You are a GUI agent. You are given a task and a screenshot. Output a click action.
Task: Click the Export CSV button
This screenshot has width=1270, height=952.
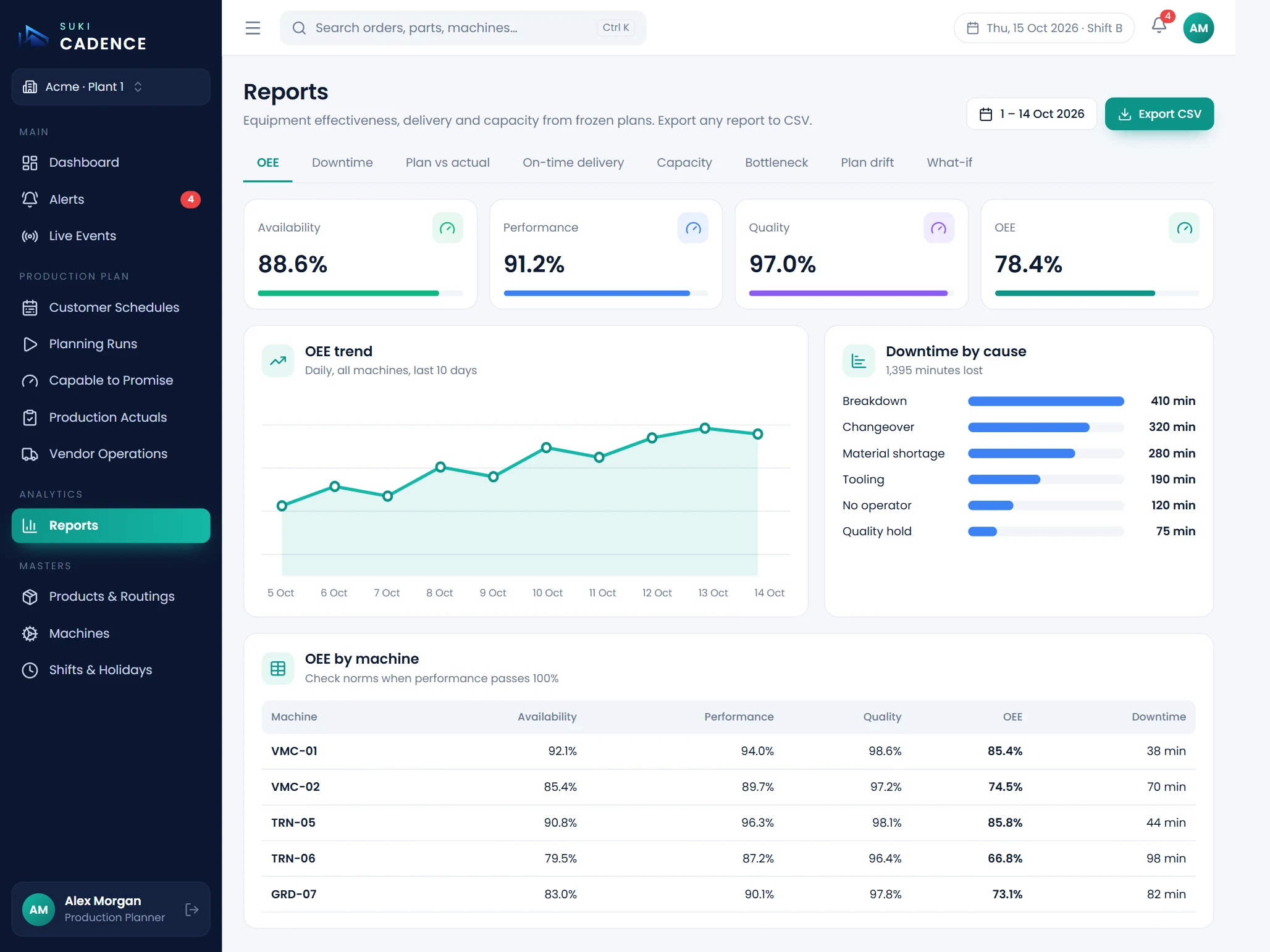(1159, 114)
